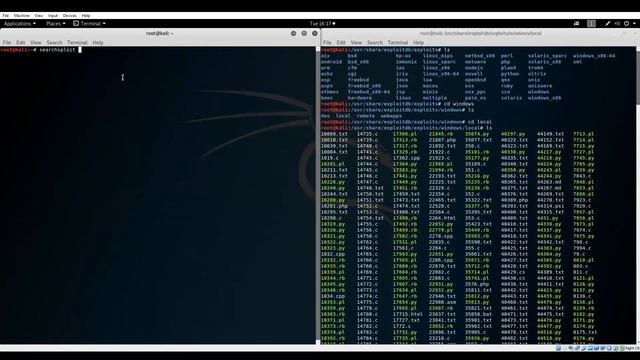The height and width of the screenshot is (360, 640).
Task: Expand the system menu arrow beside the power icon
Action: (634, 24)
